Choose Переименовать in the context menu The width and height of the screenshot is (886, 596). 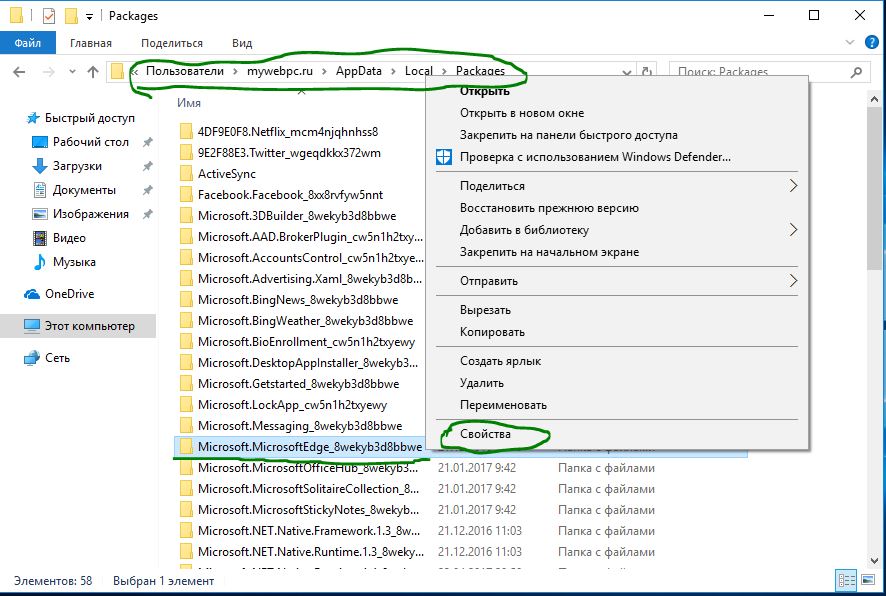[x=616, y=405]
